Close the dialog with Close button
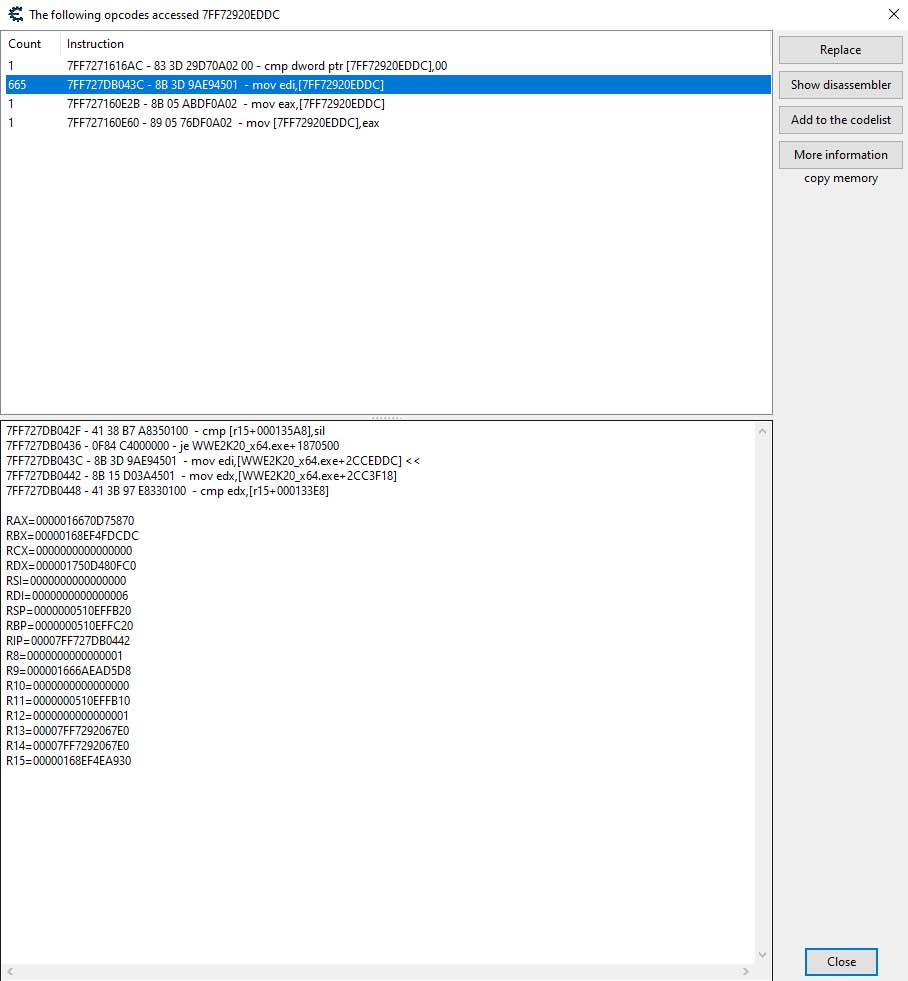 coord(840,962)
